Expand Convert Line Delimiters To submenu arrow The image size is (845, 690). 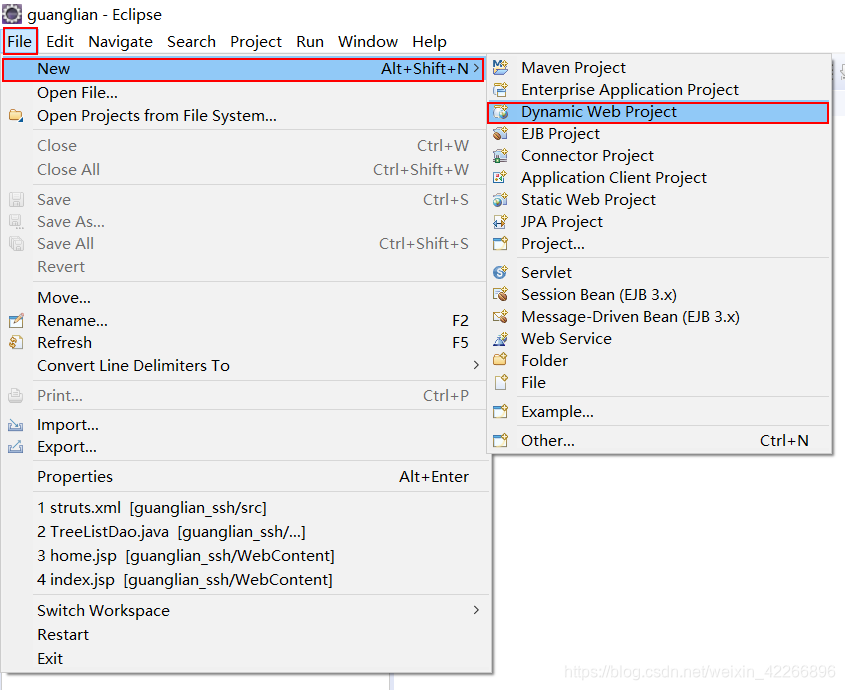pos(476,365)
